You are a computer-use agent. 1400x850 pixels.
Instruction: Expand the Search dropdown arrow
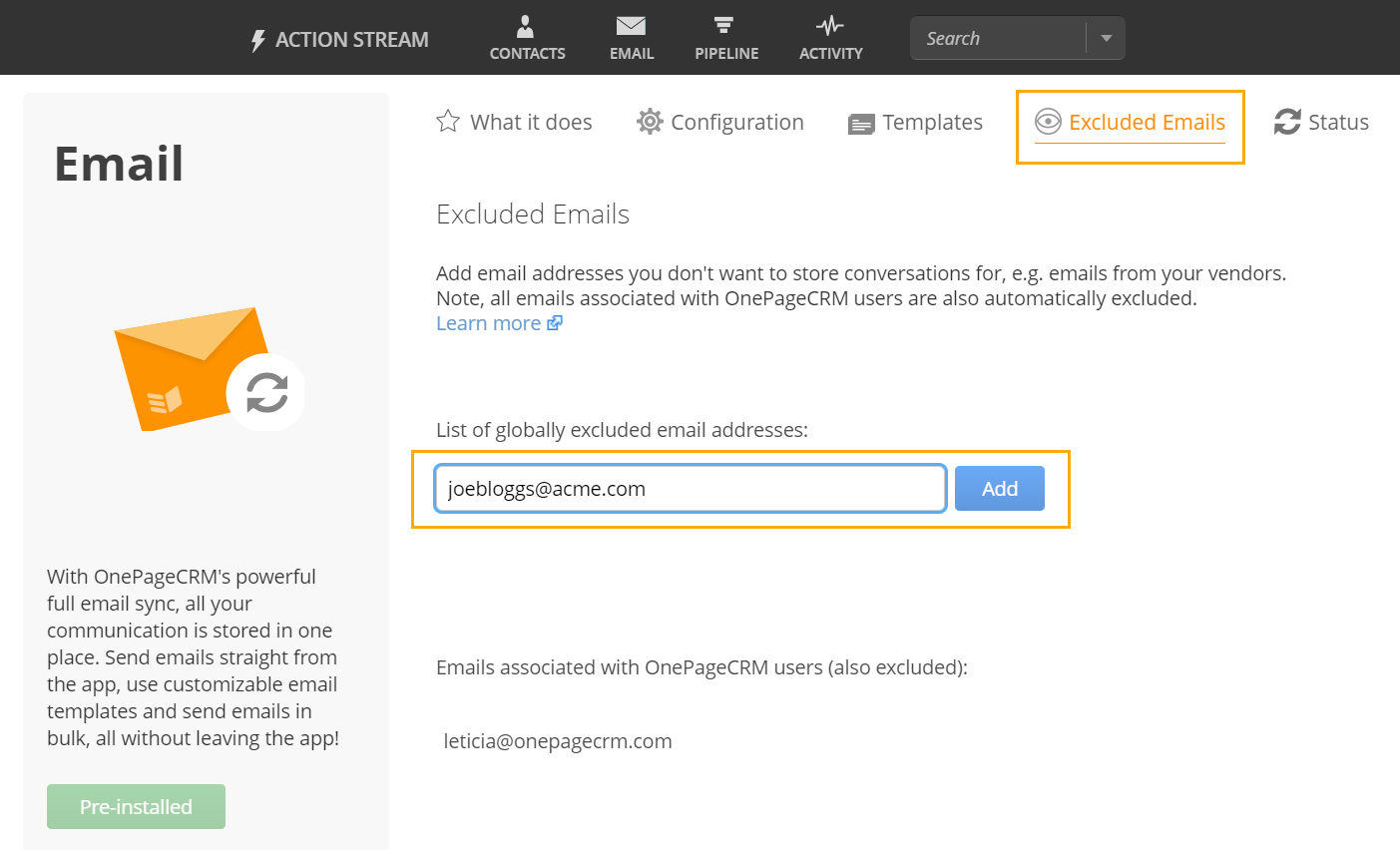click(1106, 39)
